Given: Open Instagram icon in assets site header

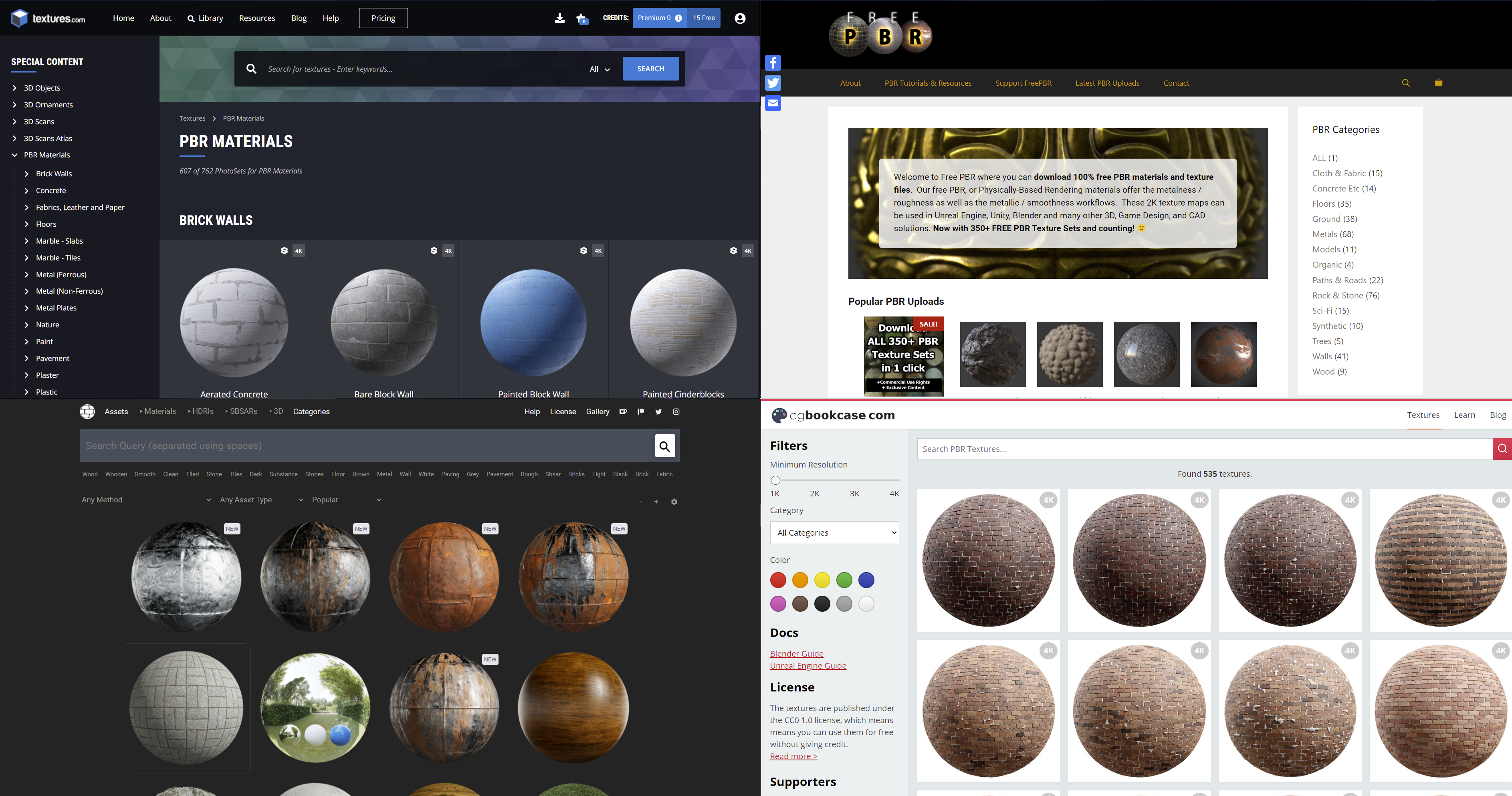Looking at the screenshot, I should [x=676, y=412].
